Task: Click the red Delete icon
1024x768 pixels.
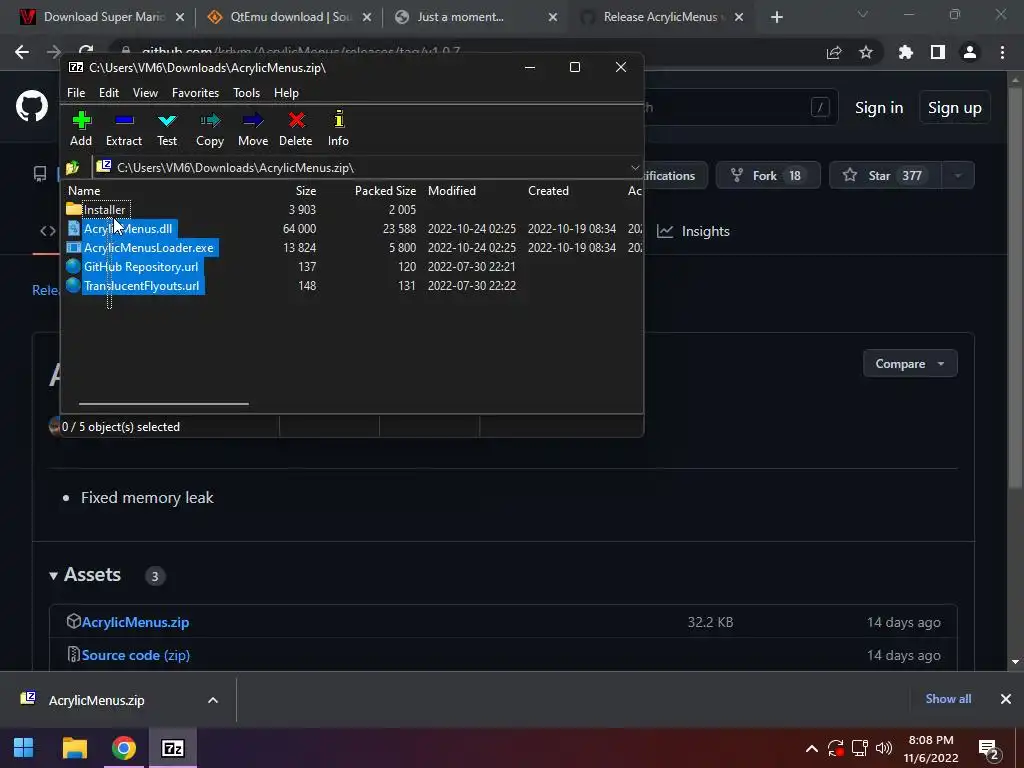Action: pos(296,129)
